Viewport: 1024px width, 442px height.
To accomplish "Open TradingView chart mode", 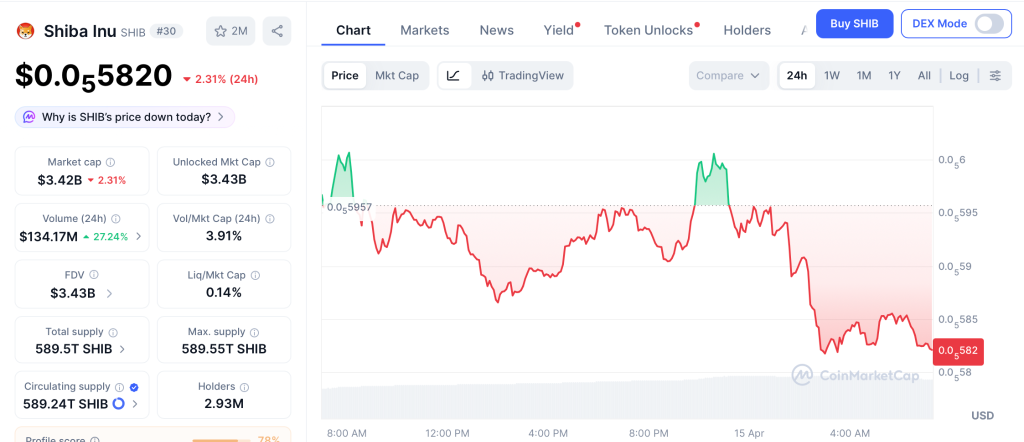I will coord(522,75).
